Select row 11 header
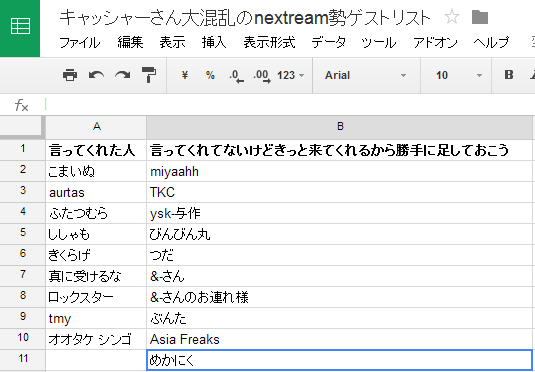 23,360
